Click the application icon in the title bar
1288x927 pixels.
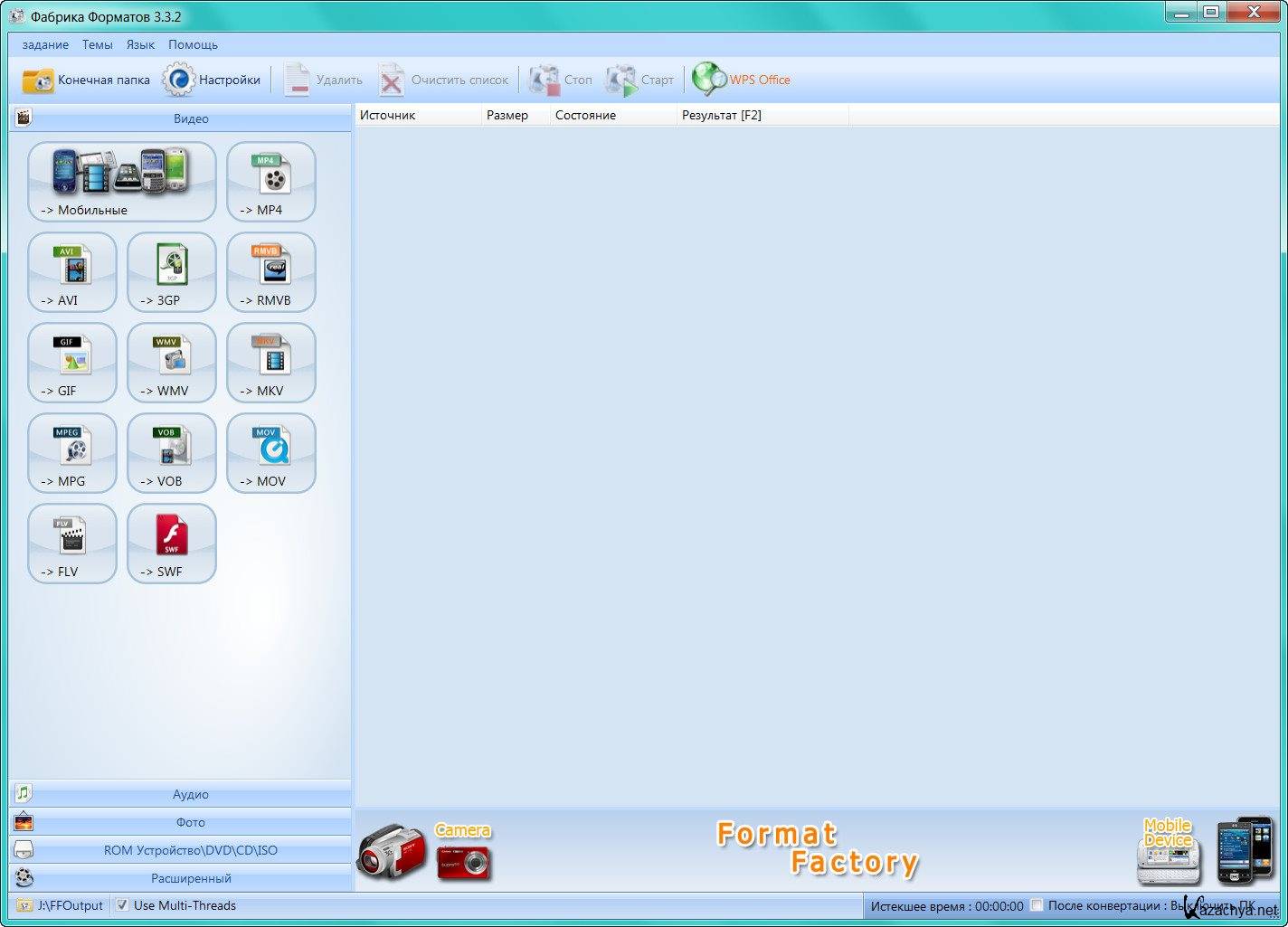pyautogui.click(x=17, y=16)
